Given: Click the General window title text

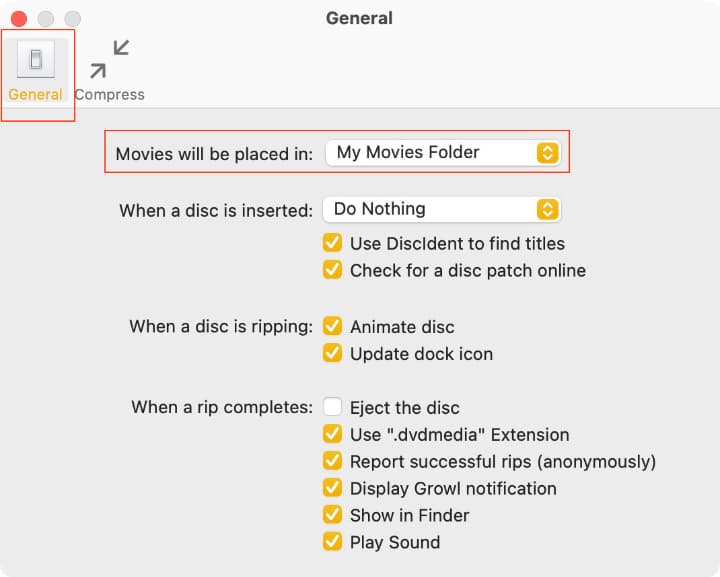Looking at the screenshot, I should pyautogui.click(x=359, y=18).
